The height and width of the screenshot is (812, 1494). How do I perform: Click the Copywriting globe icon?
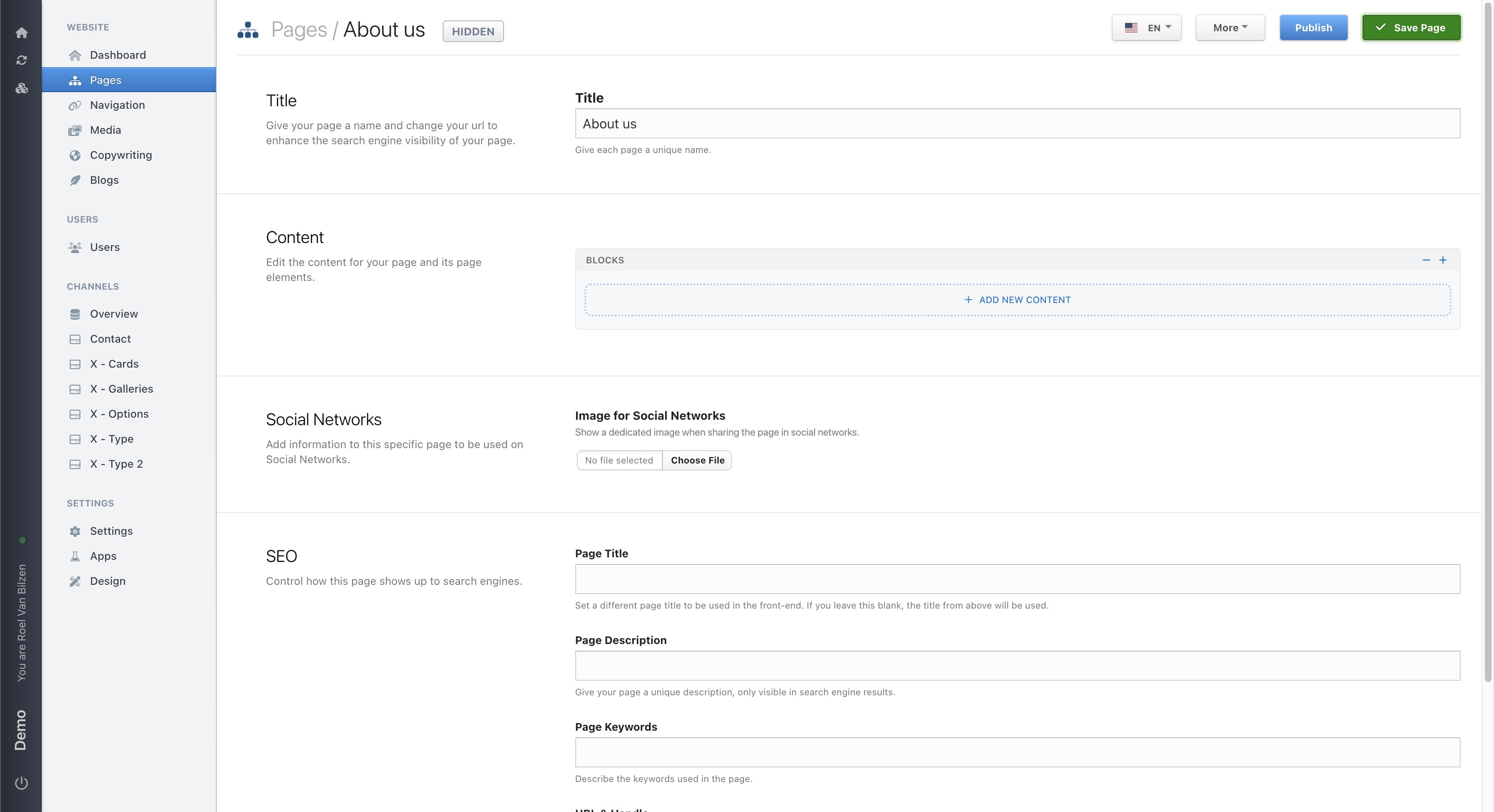[x=75, y=155]
